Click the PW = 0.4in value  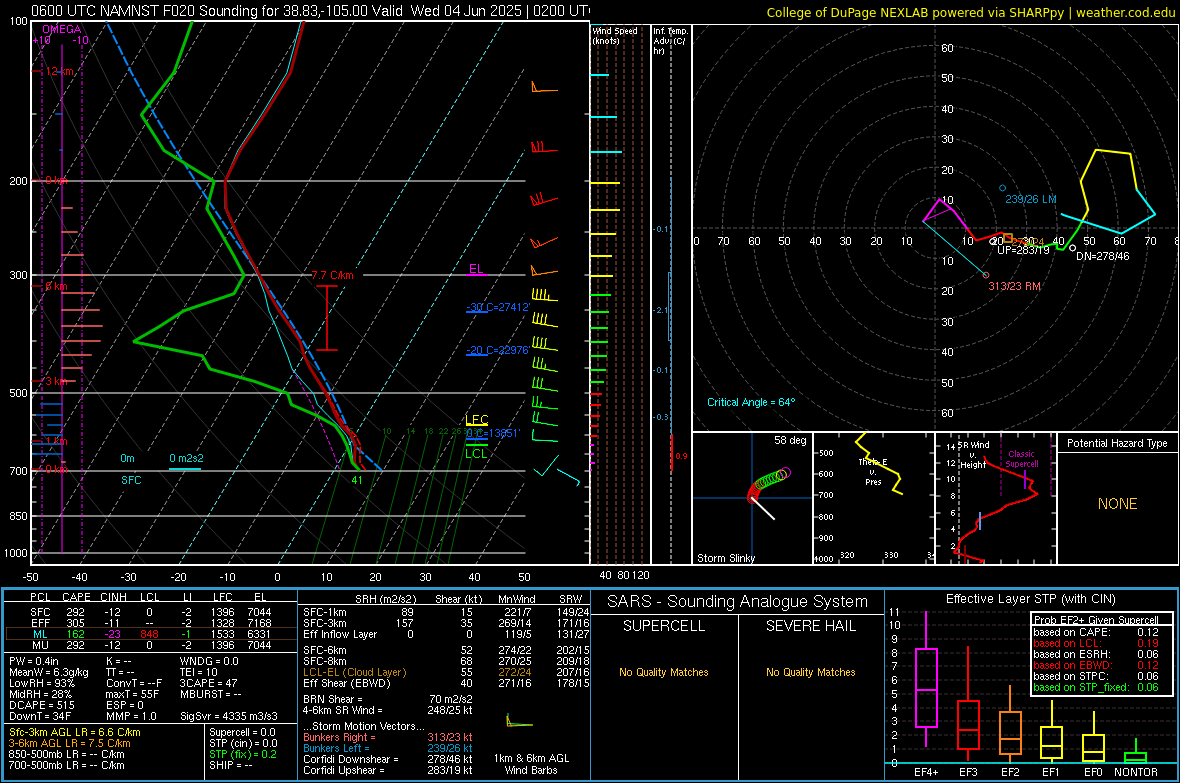34,662
